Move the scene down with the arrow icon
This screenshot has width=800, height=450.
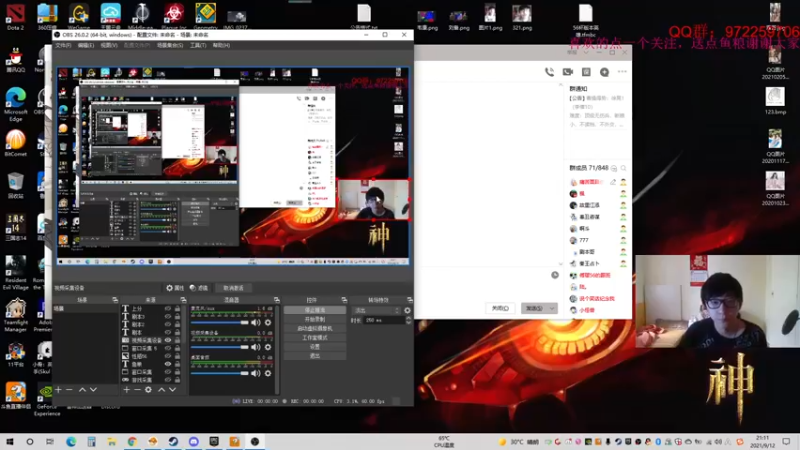[93, 390]
